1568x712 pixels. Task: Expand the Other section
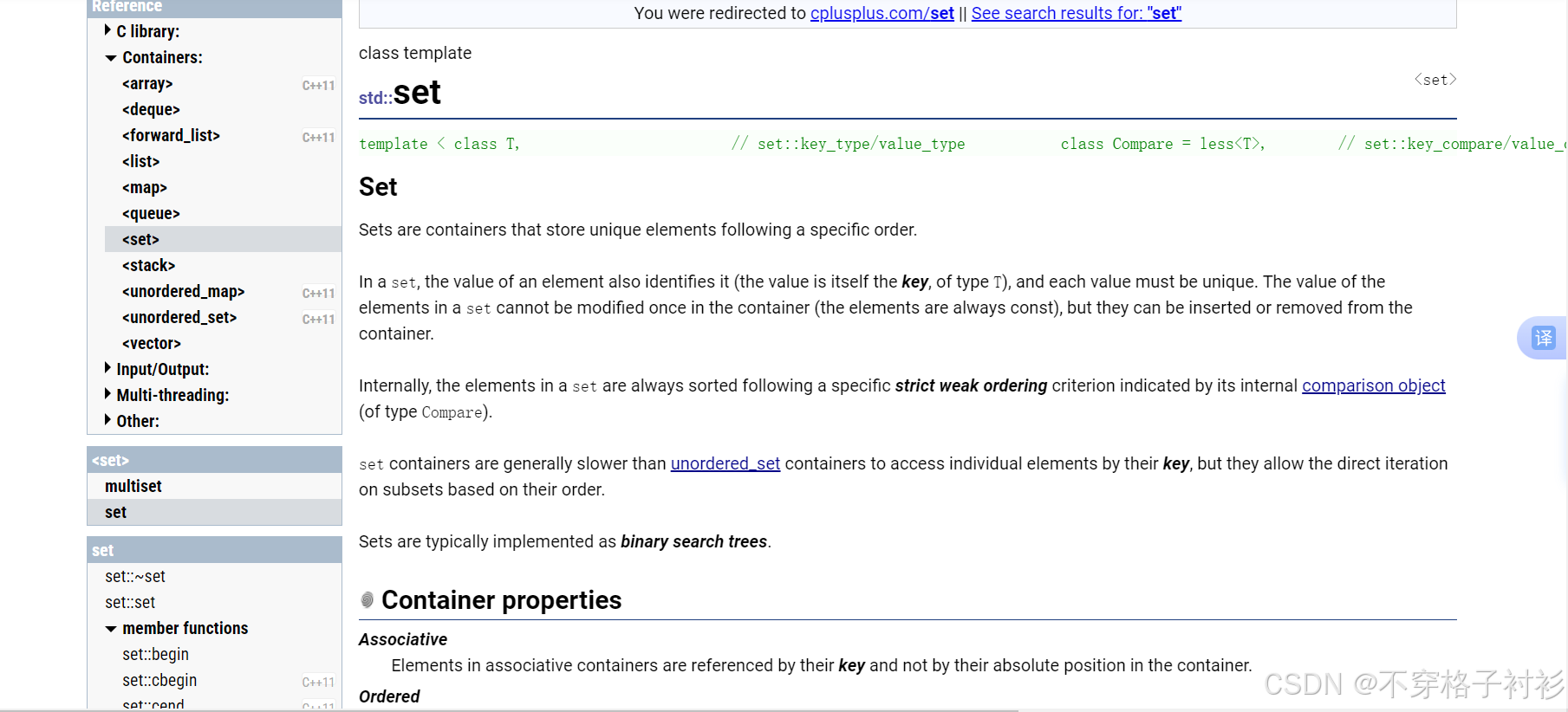click(x=107, y=420)
